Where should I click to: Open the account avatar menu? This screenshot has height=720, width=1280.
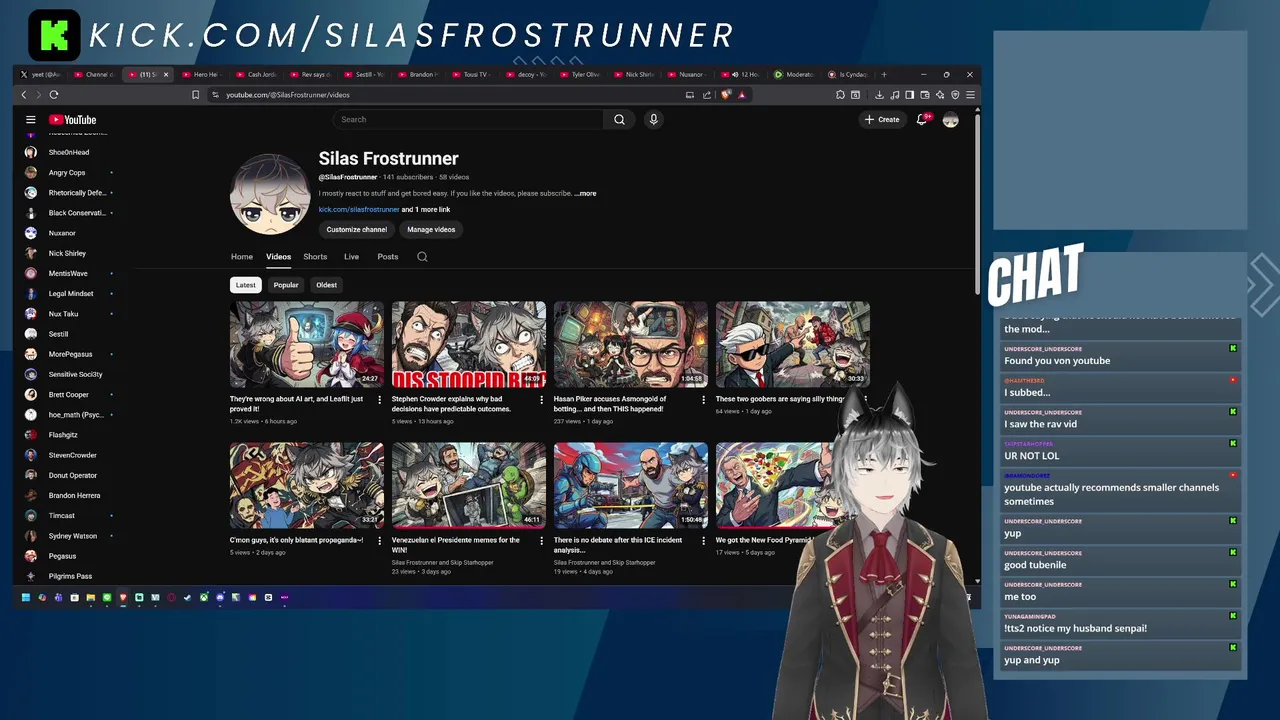coord(950,120)
